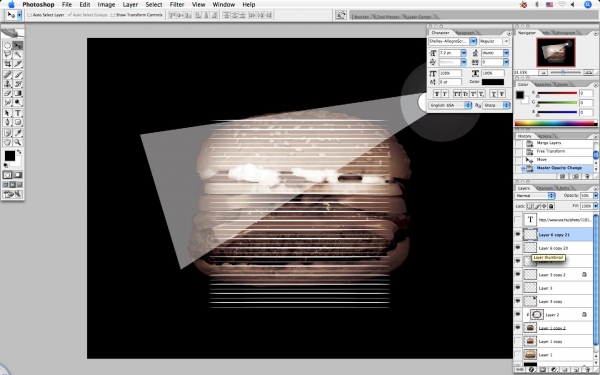600x375 pixels.
Task: Select the Path Selection tool
Action: point(7,113)
